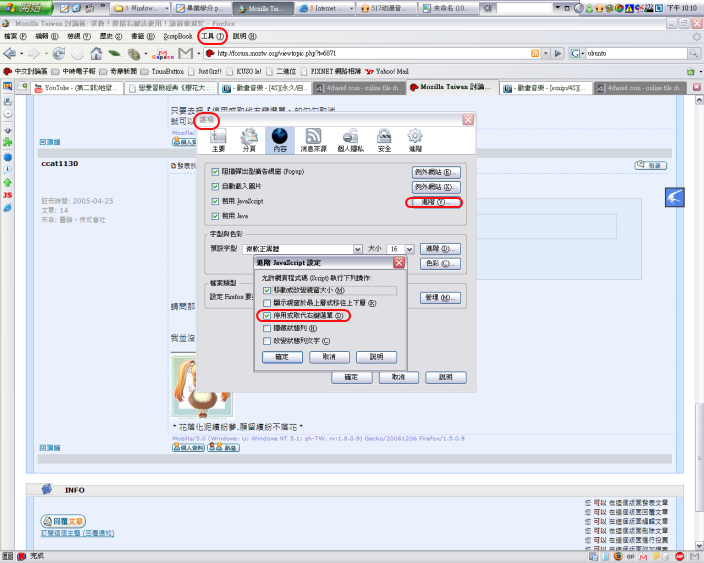Uncheck 停用或取代右鍵選單 checkbox
Image resolution: width=704 pixels, height=563 pixels.
[x=266, y=315]
